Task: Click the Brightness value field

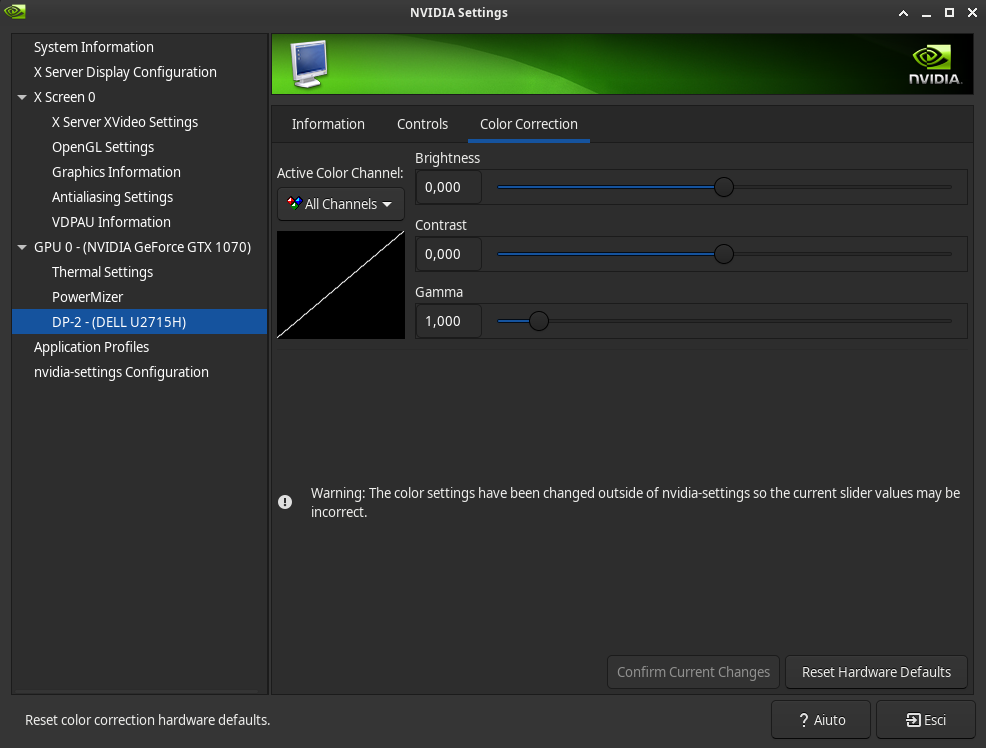Action: click(x=449, y=187)
